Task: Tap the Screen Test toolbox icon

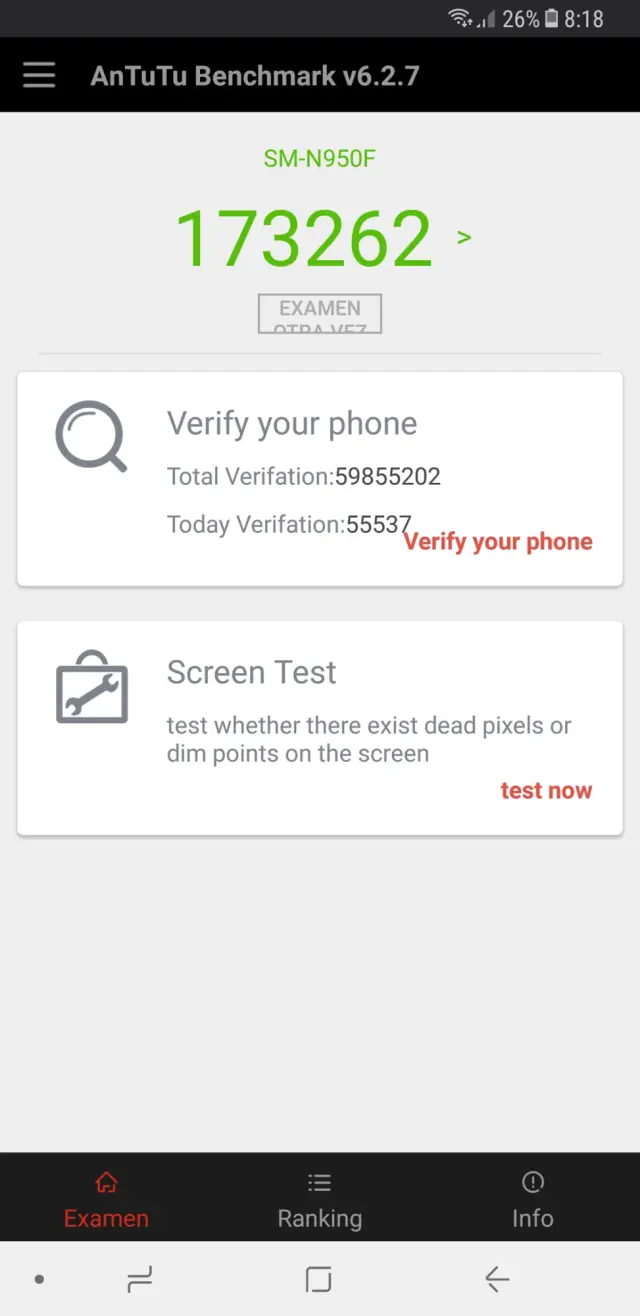Action: [x=91, y=687]
